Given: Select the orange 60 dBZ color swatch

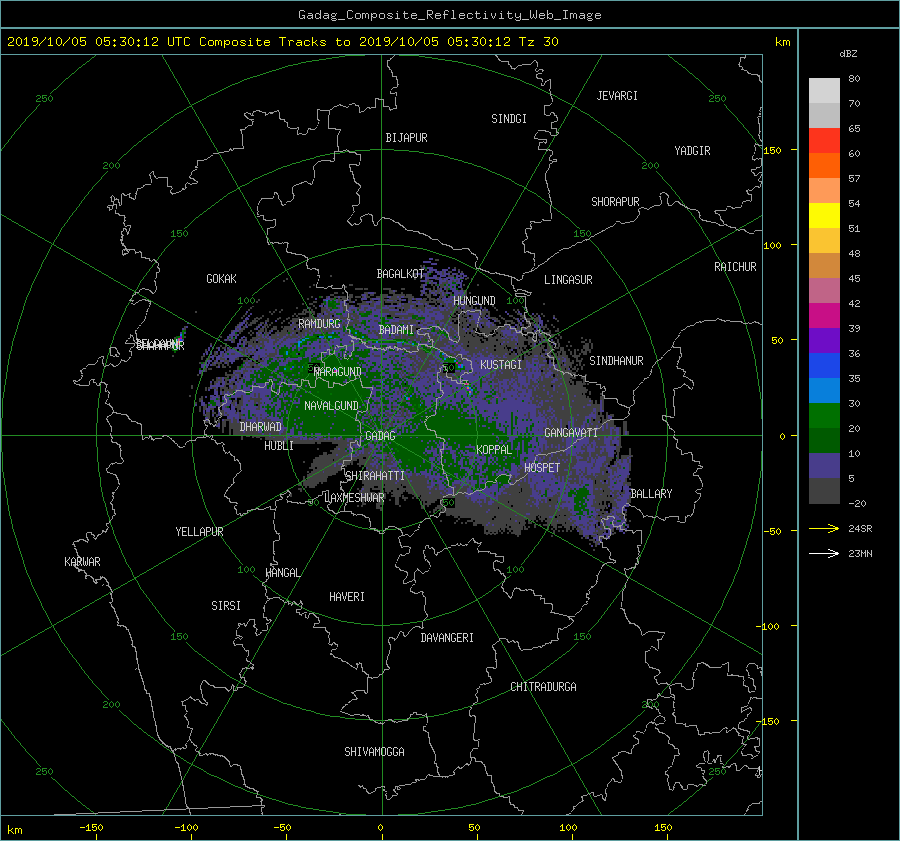Looking at the screenshot, I should (x=824, y=165).
